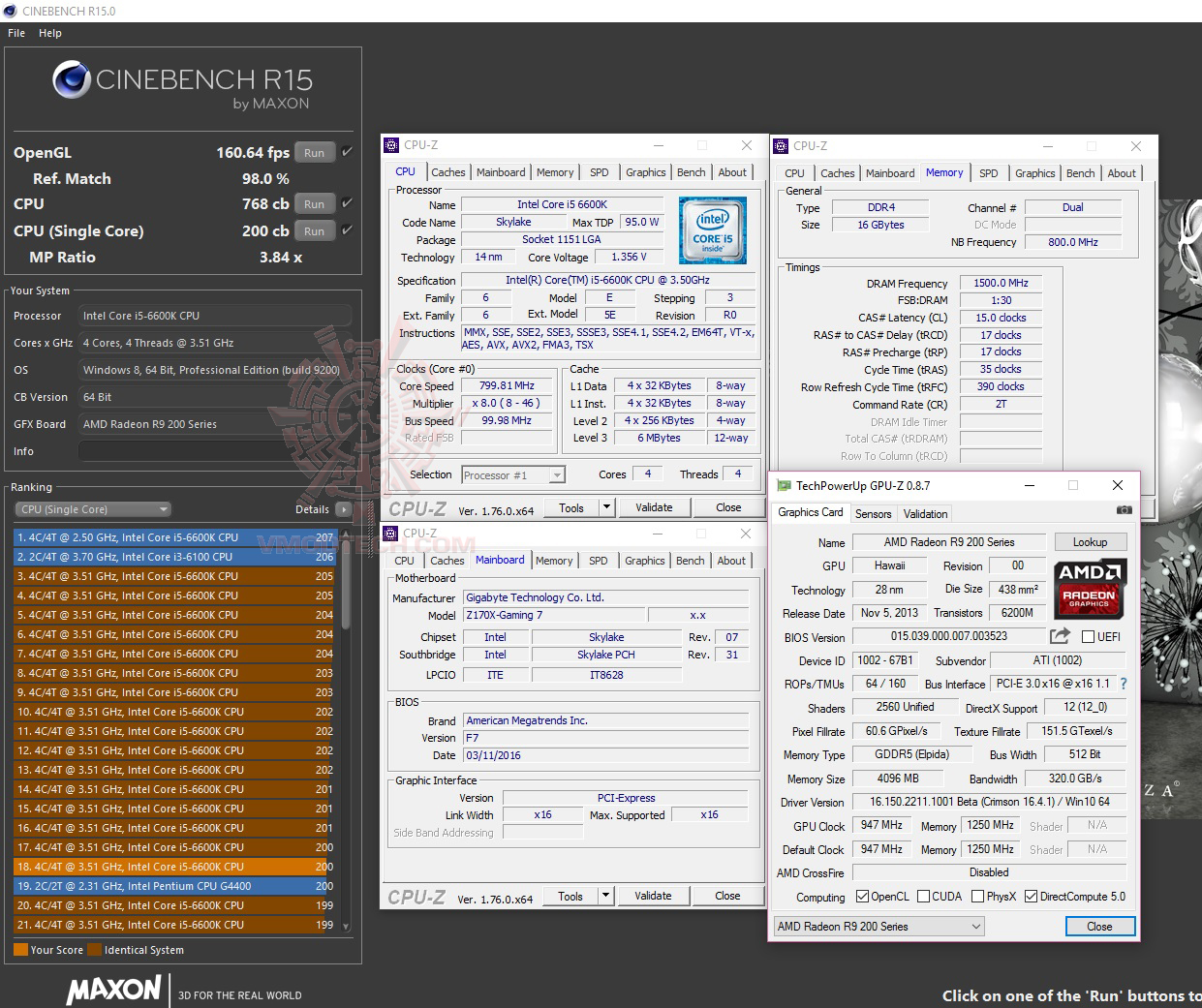The image size is (1202, 1008).
Task: Select ranking row 19 Intel Pentium CPU G4400
Action: pos(174,886)
